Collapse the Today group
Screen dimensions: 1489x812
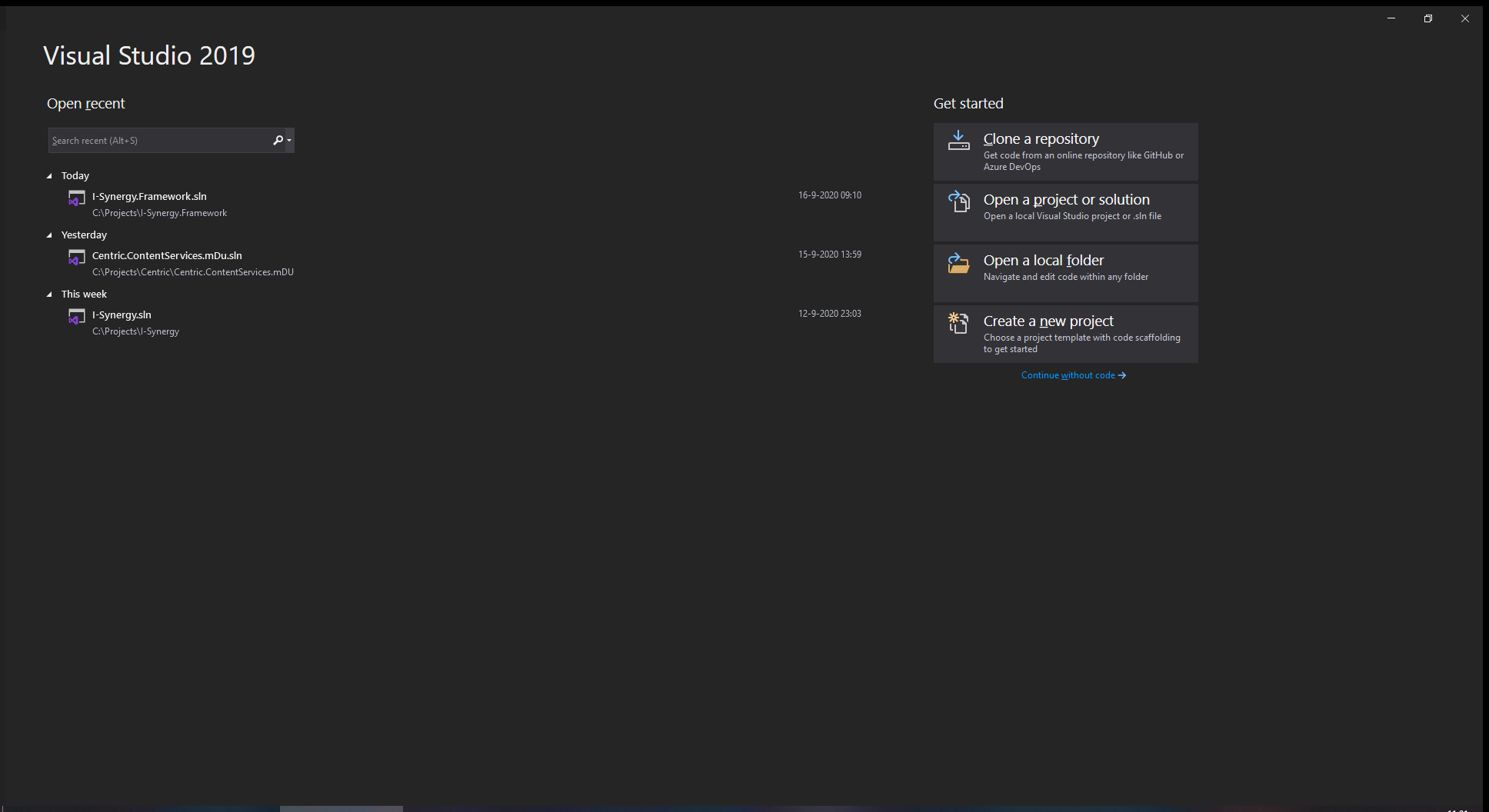[x=49, y=176]
